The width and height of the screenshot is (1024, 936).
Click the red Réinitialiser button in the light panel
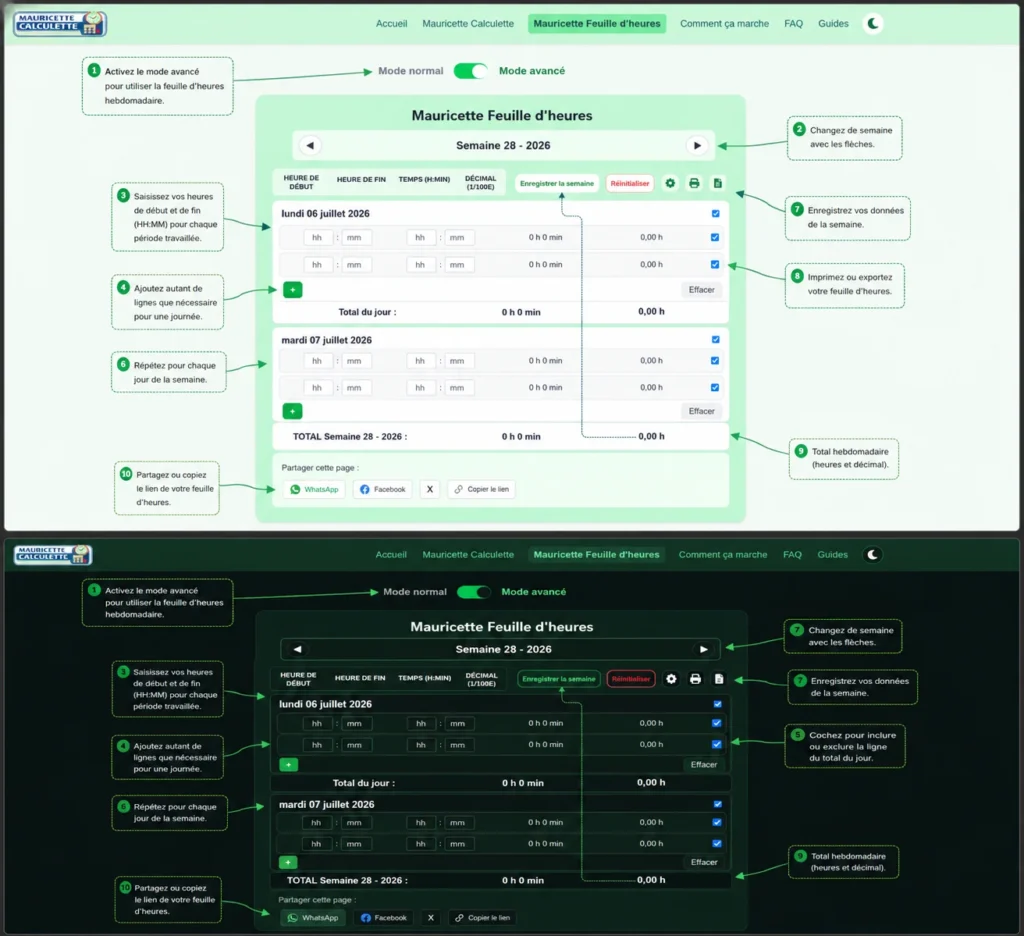(x=630, y=184)
